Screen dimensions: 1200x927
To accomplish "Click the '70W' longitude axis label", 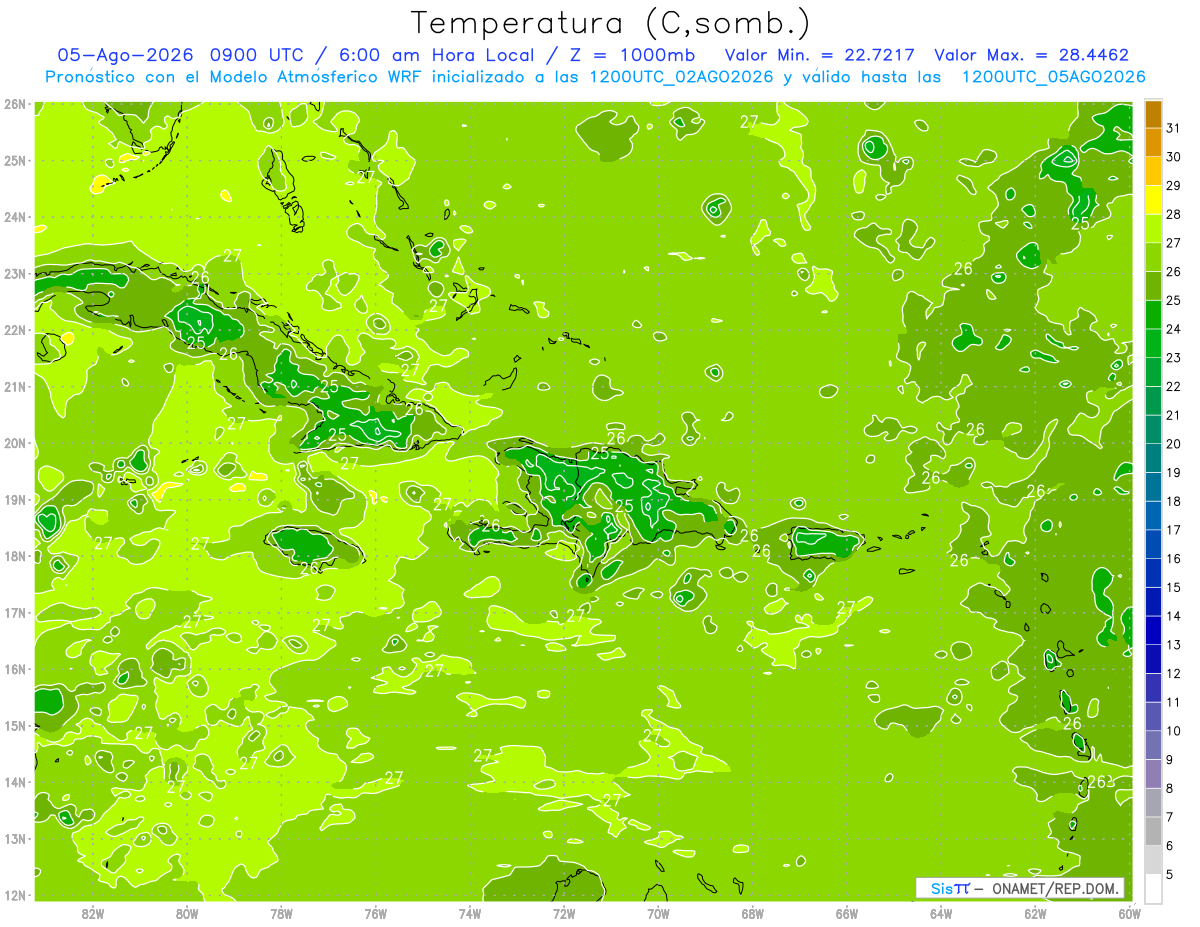I will [658, 913].
